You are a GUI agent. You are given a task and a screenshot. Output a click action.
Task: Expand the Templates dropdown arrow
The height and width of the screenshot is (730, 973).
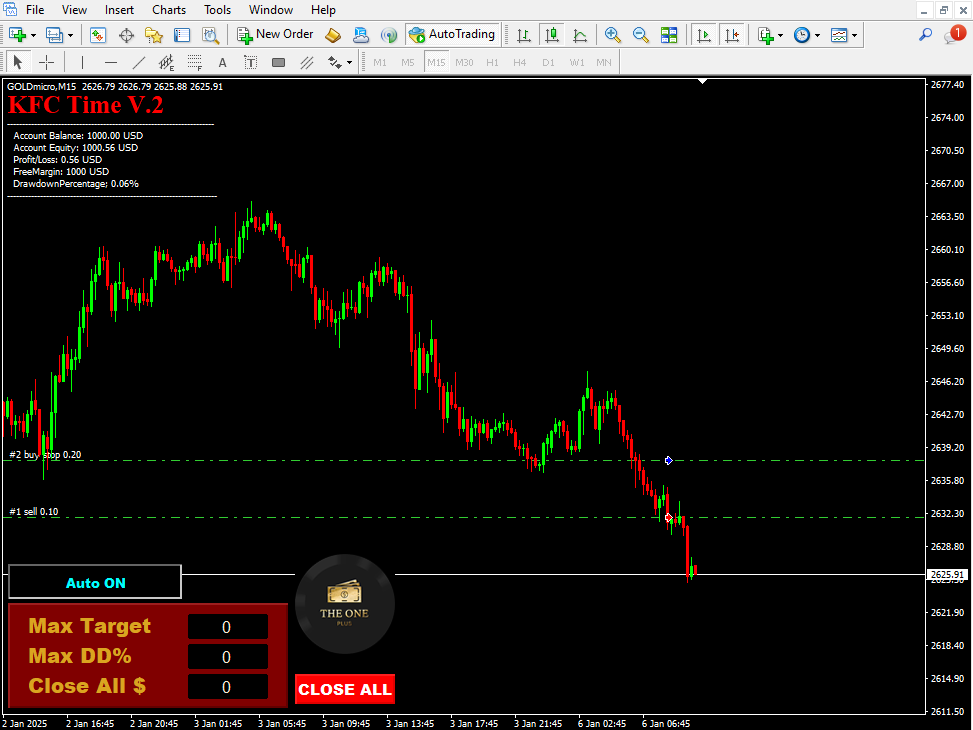click(x=854, y=35)
